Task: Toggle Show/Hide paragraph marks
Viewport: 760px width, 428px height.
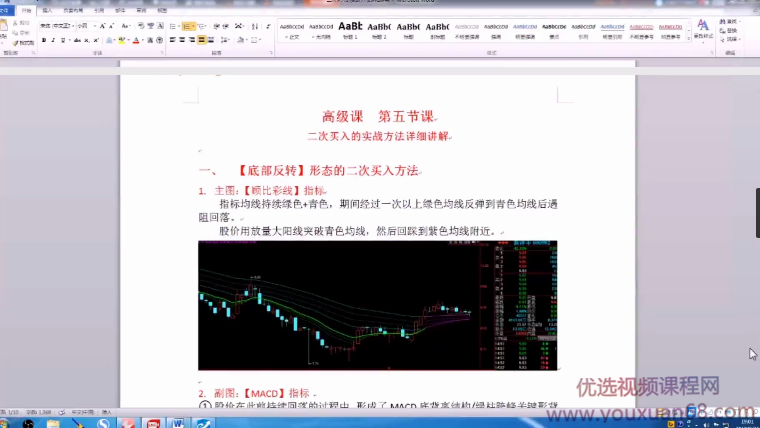Action: click(268, 26)
